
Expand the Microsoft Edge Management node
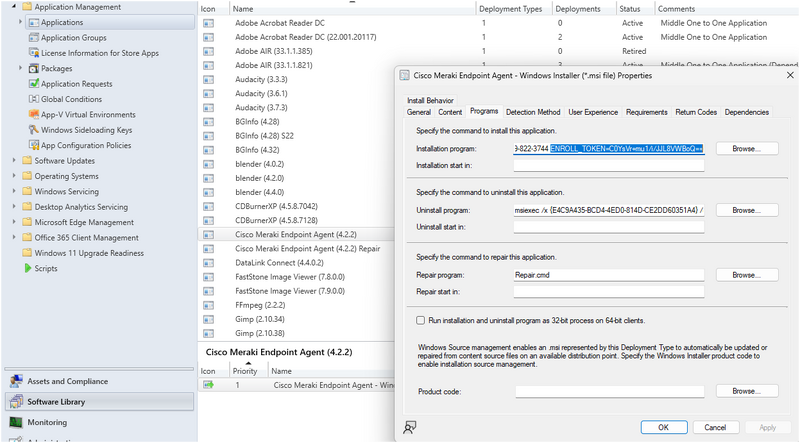click(x=14, y=222)
